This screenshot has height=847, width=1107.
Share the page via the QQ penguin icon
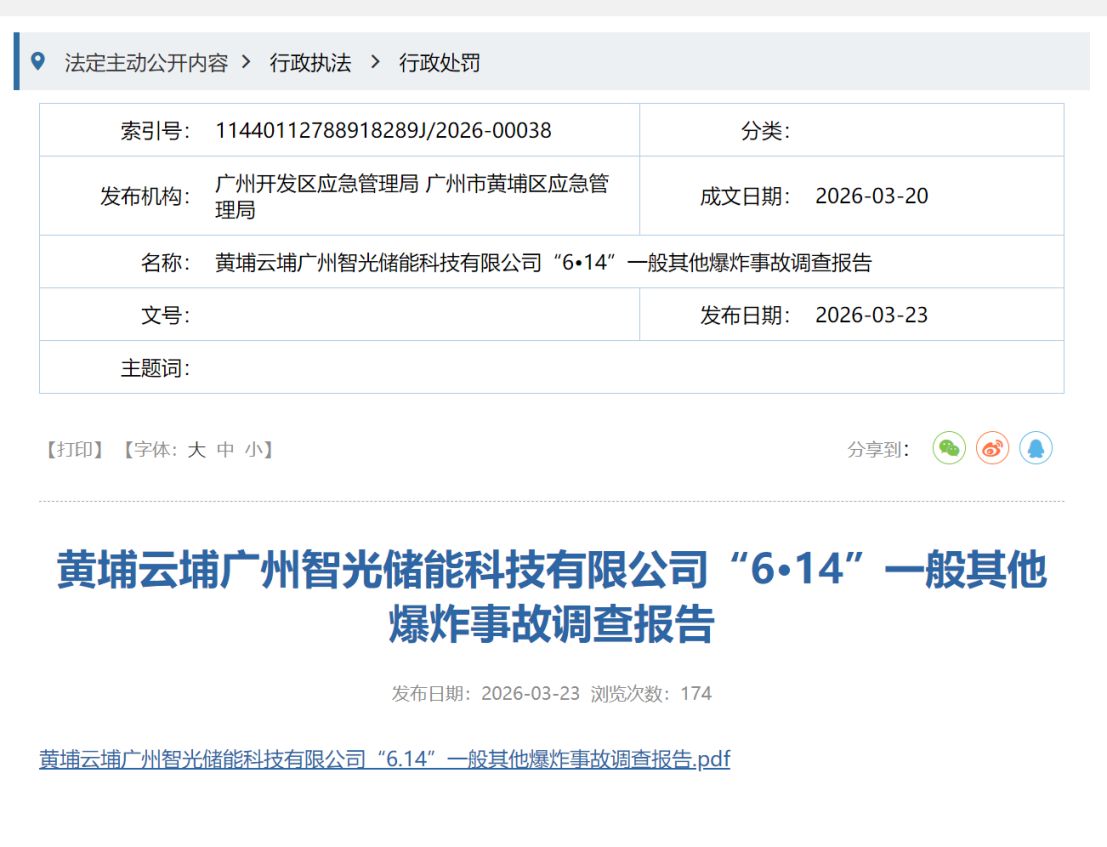(x=1036, y=448)
